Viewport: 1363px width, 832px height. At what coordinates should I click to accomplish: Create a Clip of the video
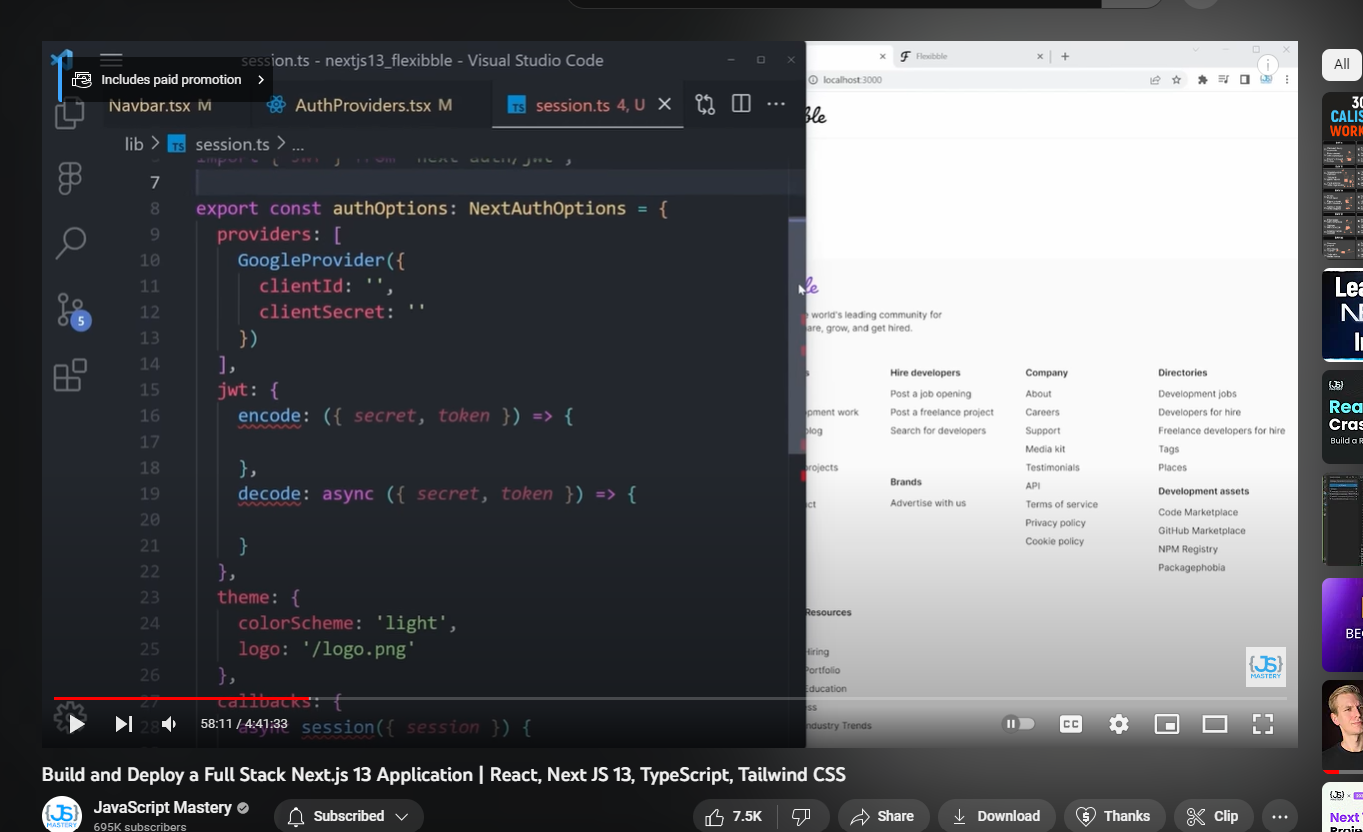pos(1213,817)
